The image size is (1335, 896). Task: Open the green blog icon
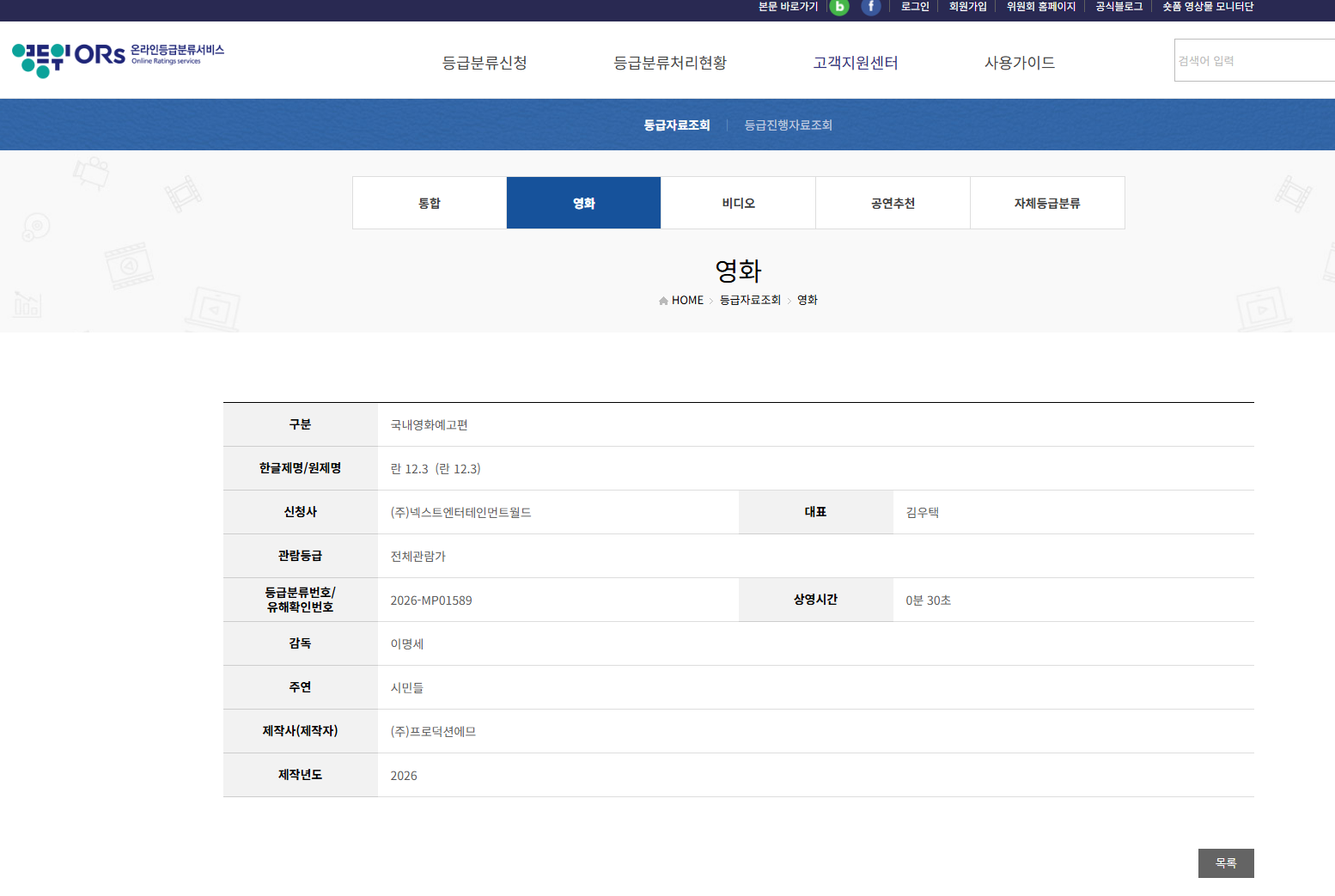pos(839,7)
